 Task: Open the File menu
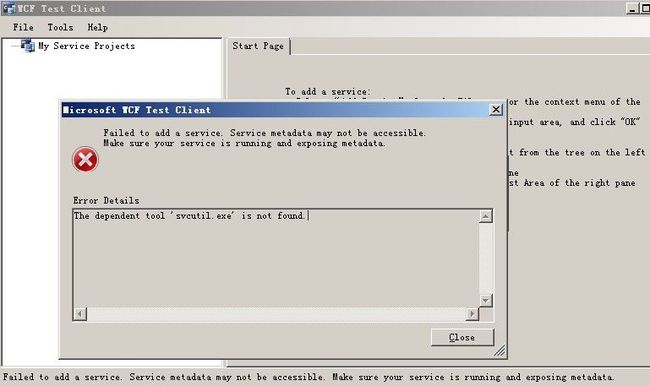(x=23, y=27)
